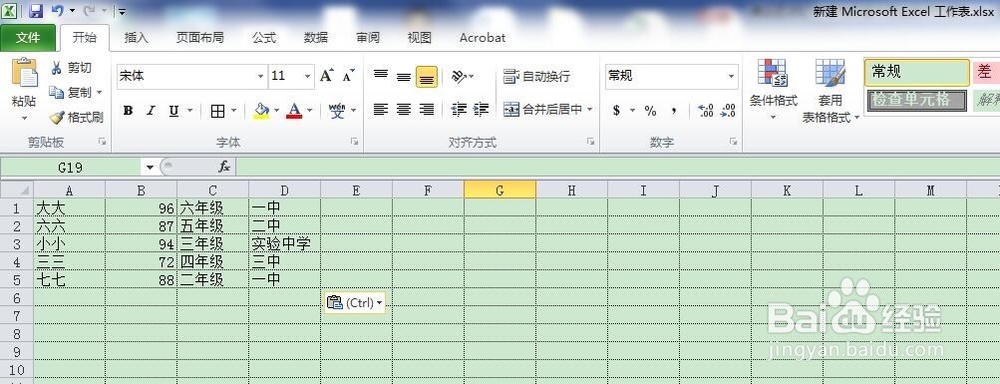Select the Format Painter (格式刷) brush

tap(76, 117)
